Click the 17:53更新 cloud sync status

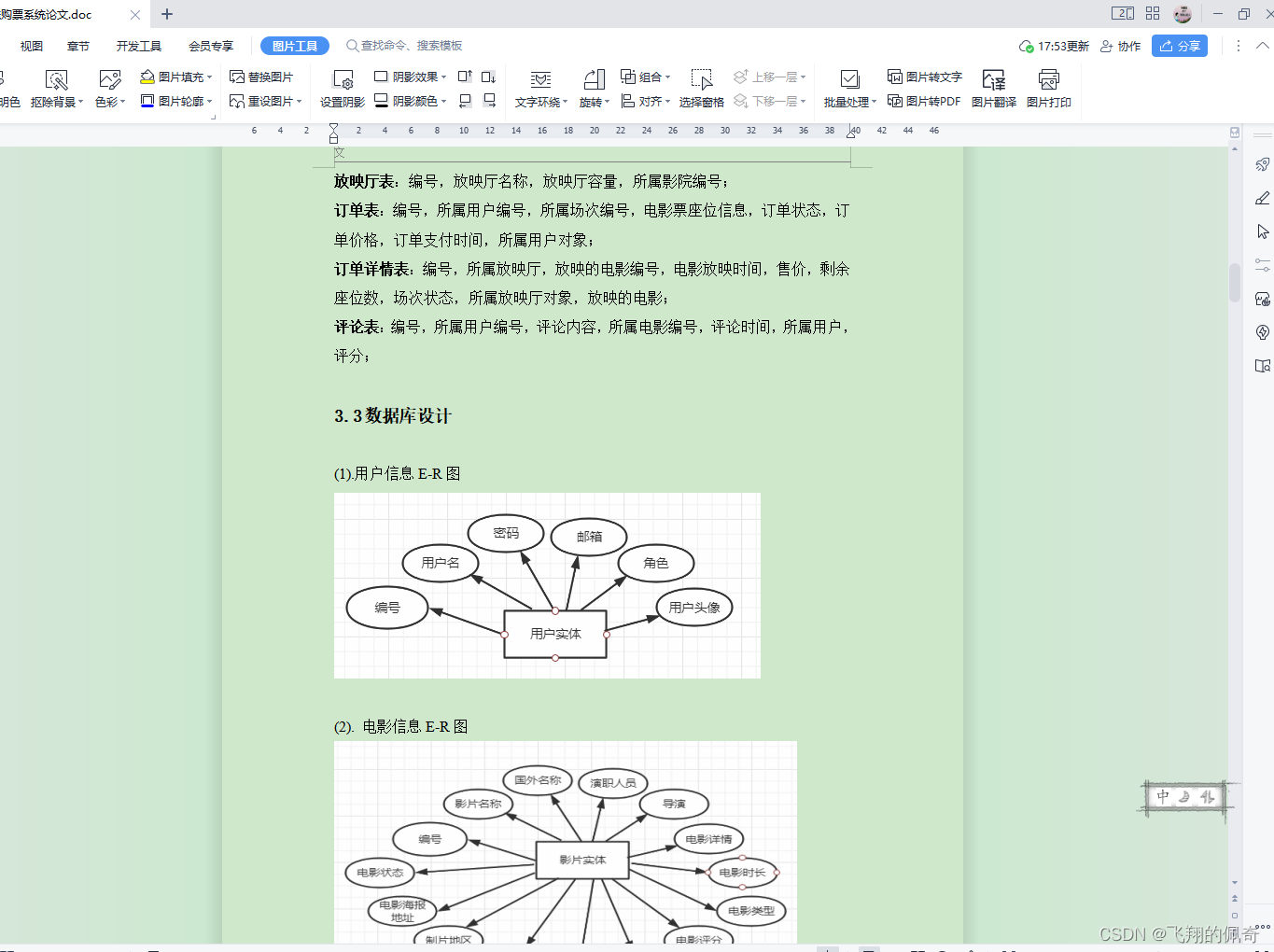1055,46
